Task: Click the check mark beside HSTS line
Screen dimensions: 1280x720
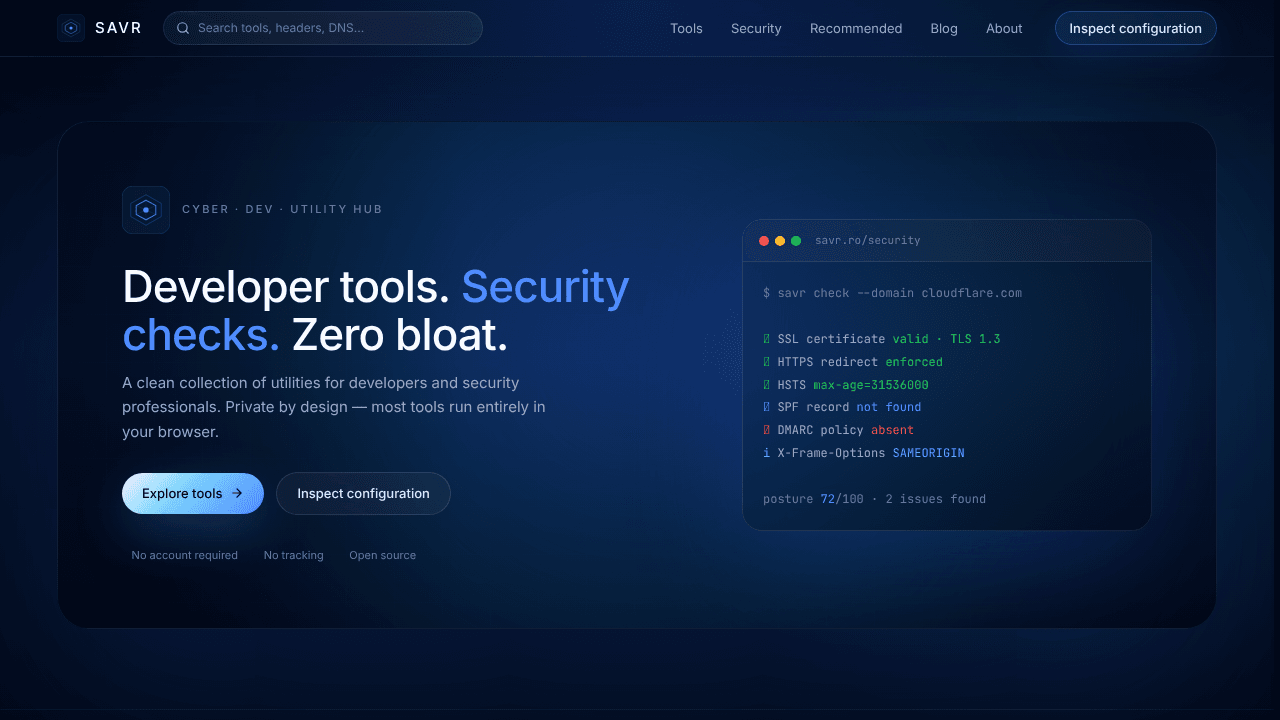Action: pyautogui.click(x=767, y=385)
